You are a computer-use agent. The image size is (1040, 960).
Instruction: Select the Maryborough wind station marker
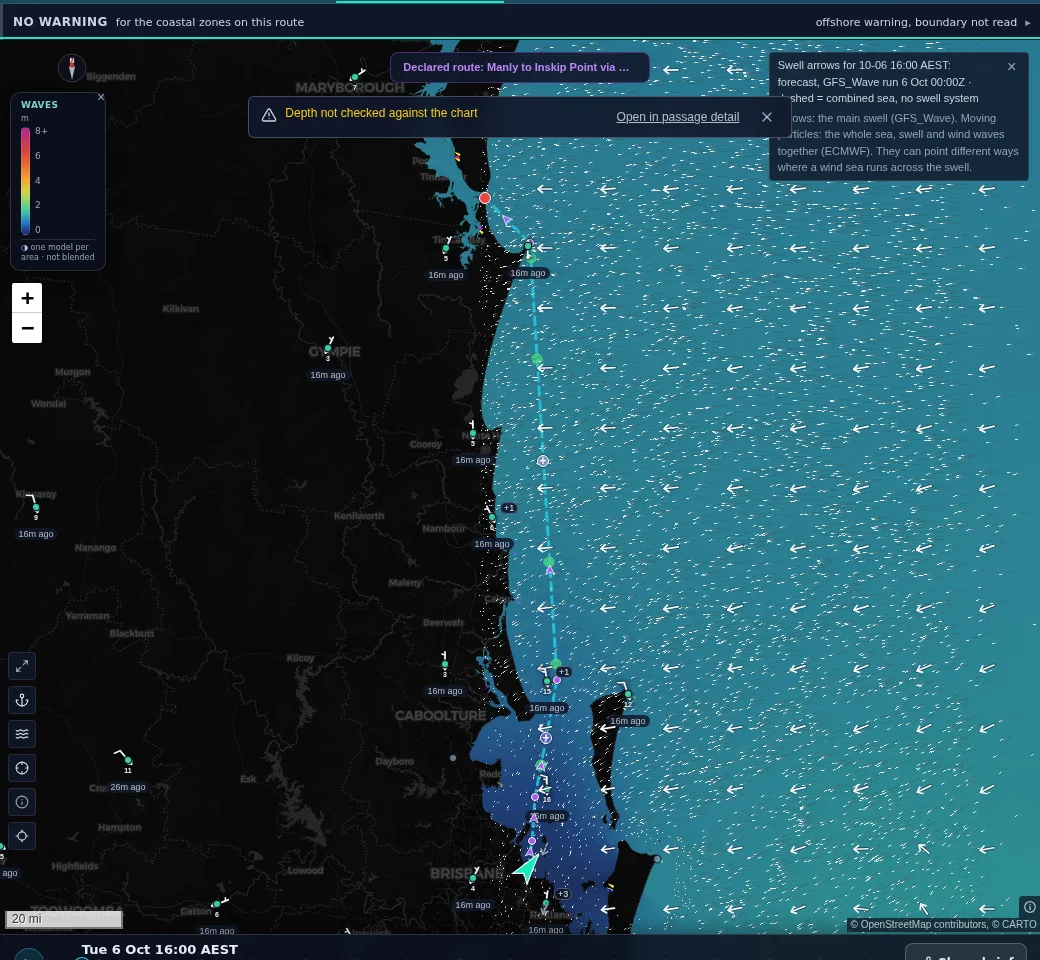point(355,78)
